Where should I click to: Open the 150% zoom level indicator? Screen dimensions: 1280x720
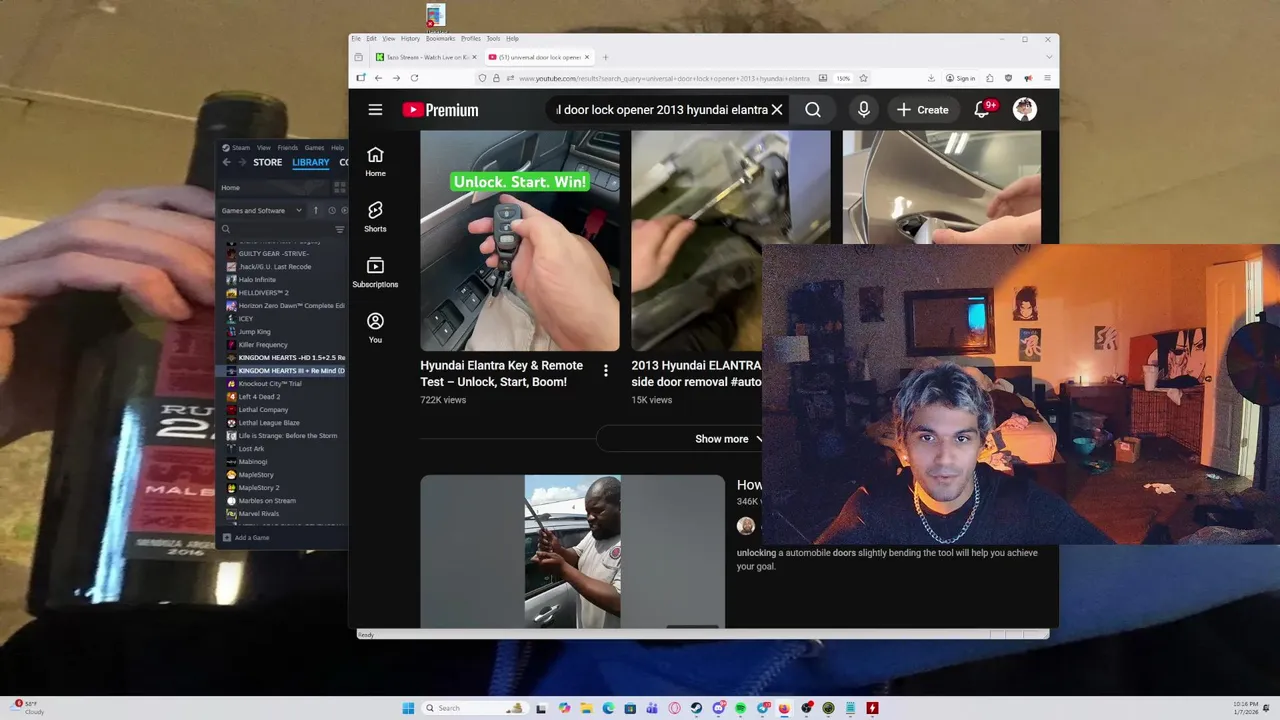coord(843,78)
